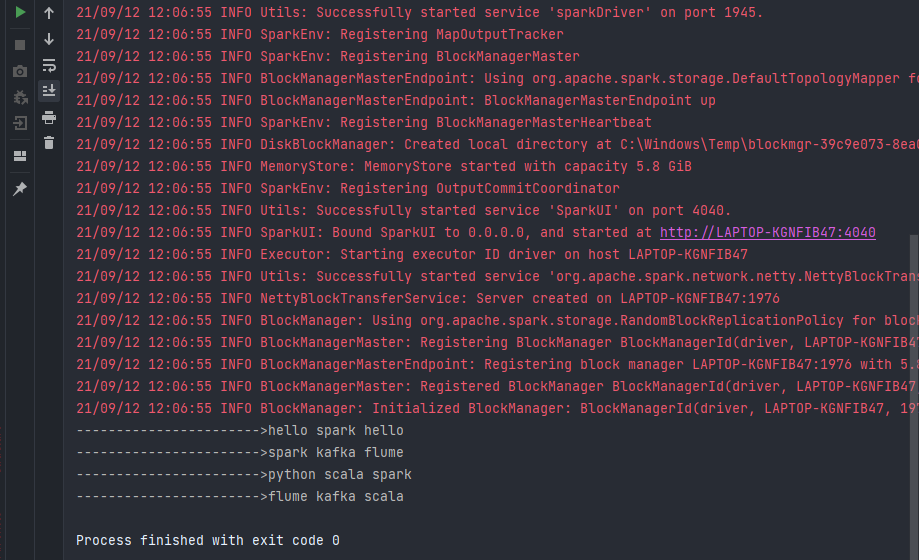
Task: Click the Attach Debugger bug icon
Action: (x=20, y=97)
